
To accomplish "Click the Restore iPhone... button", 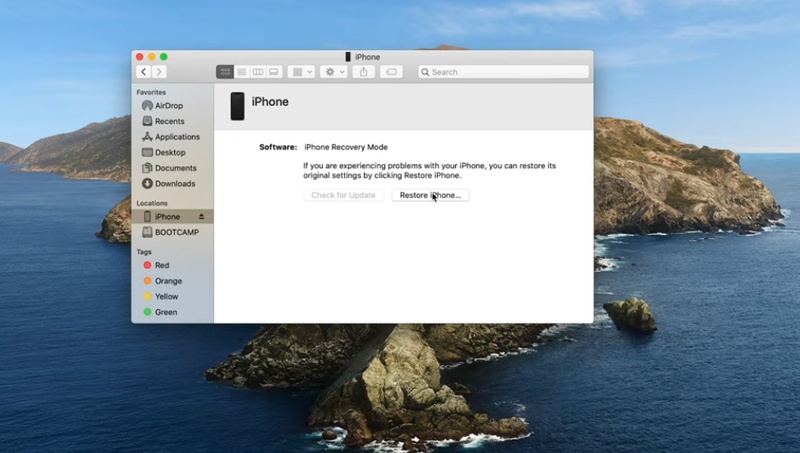I will [x=430, y=195].
